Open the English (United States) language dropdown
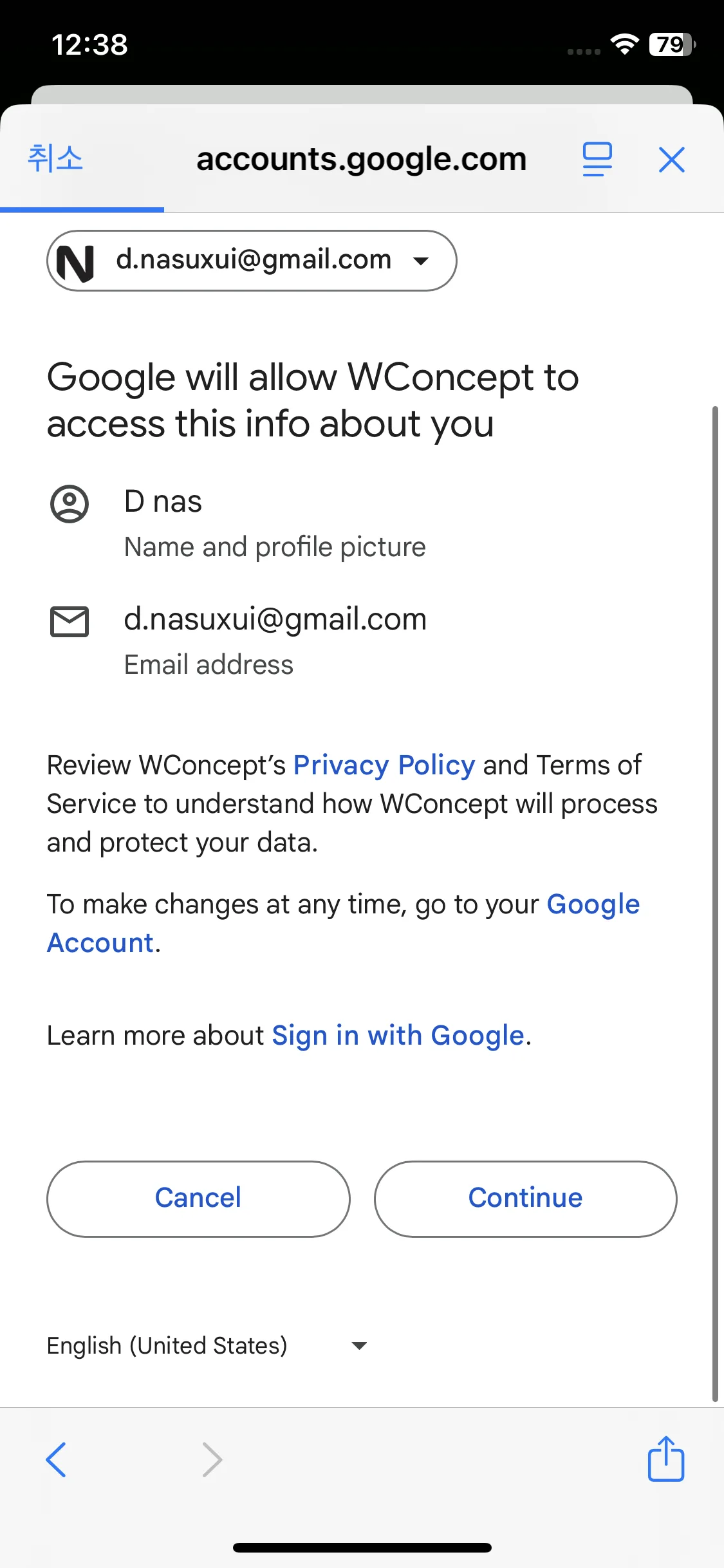This screenshot has height=1568, width=724. click(207, 1345)
